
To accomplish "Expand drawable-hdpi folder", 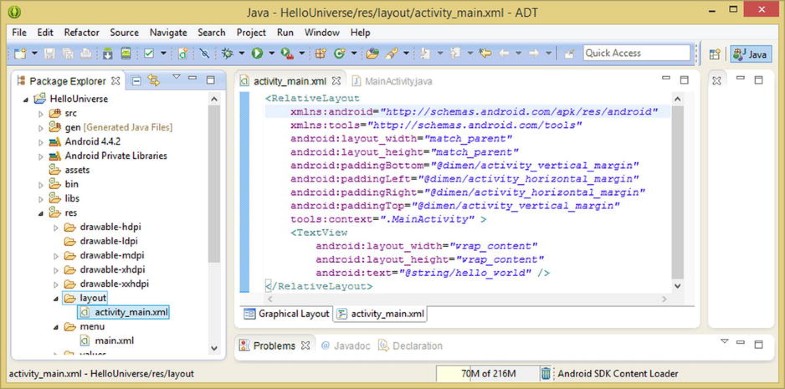I will point(56,227).
